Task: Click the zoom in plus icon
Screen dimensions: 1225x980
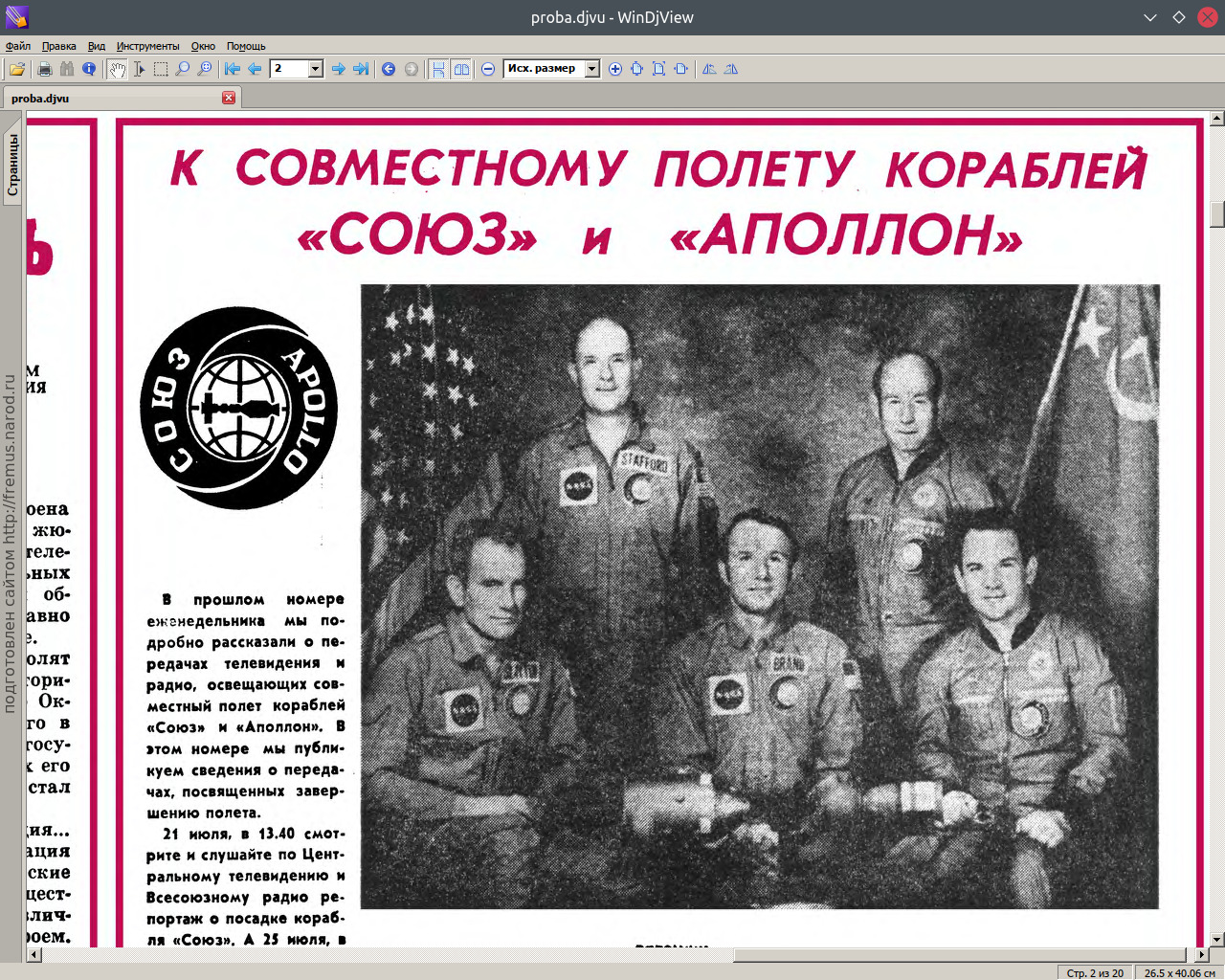Action: click(x=614, y=69)
